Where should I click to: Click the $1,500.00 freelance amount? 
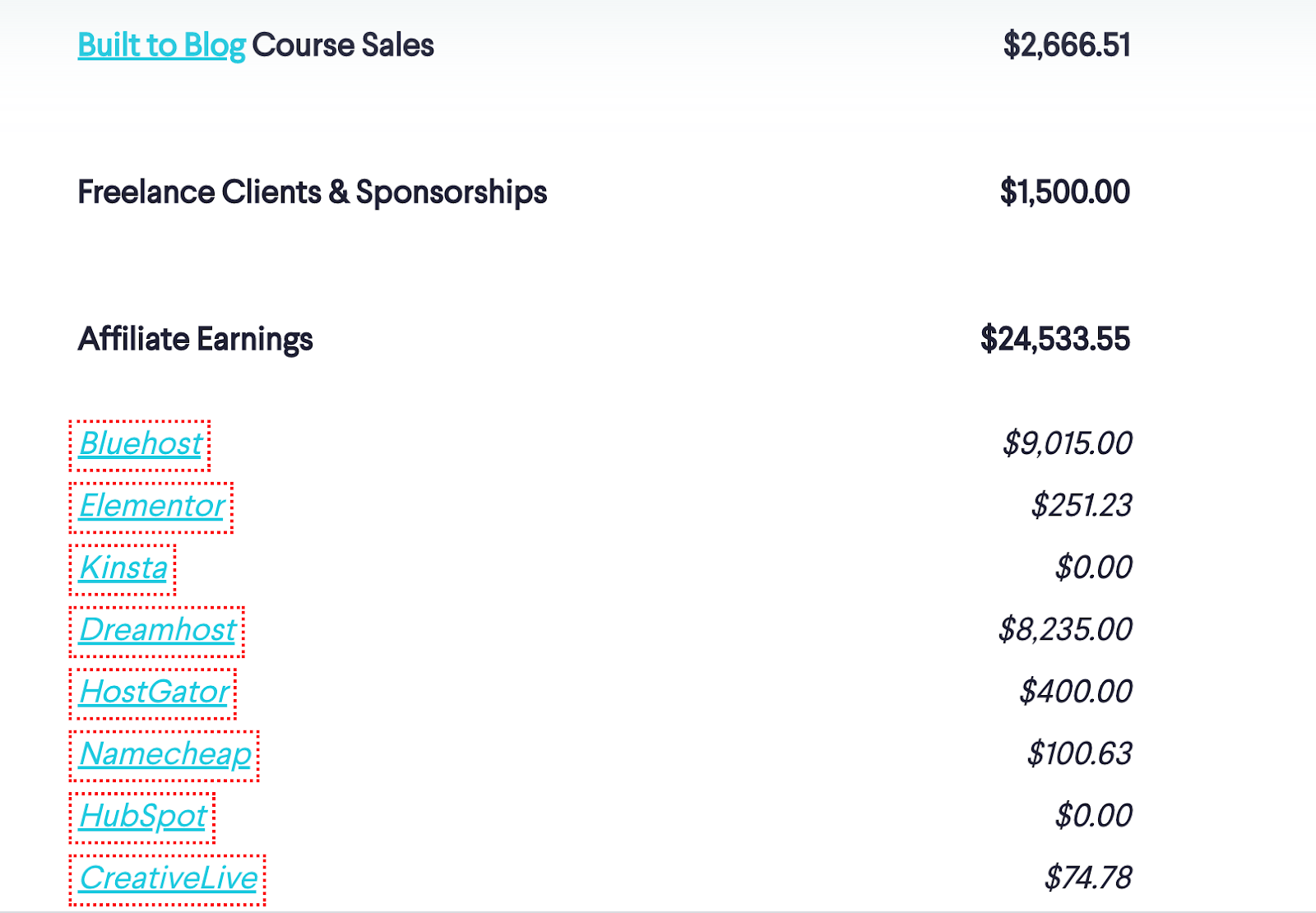point(1064,192)
